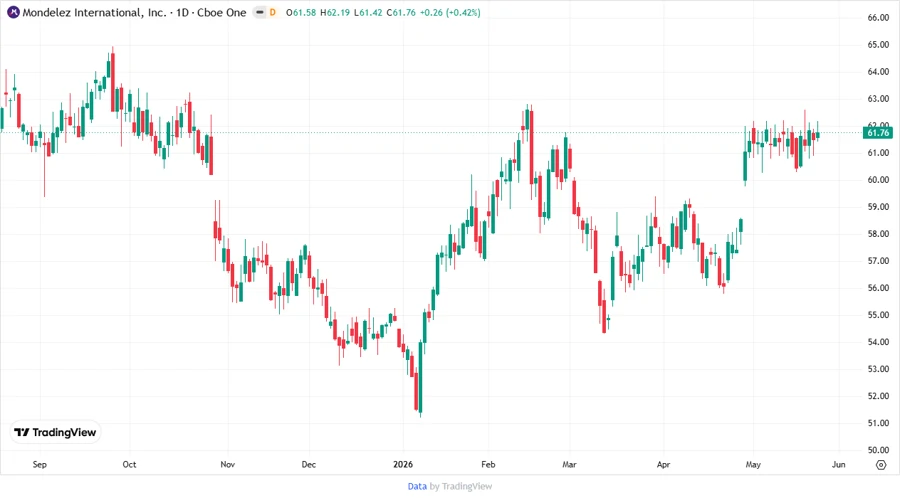Viewport: 900px width, 498px height.
Task: Click the C61.76 close value in legend
Action: pos(401,13)
